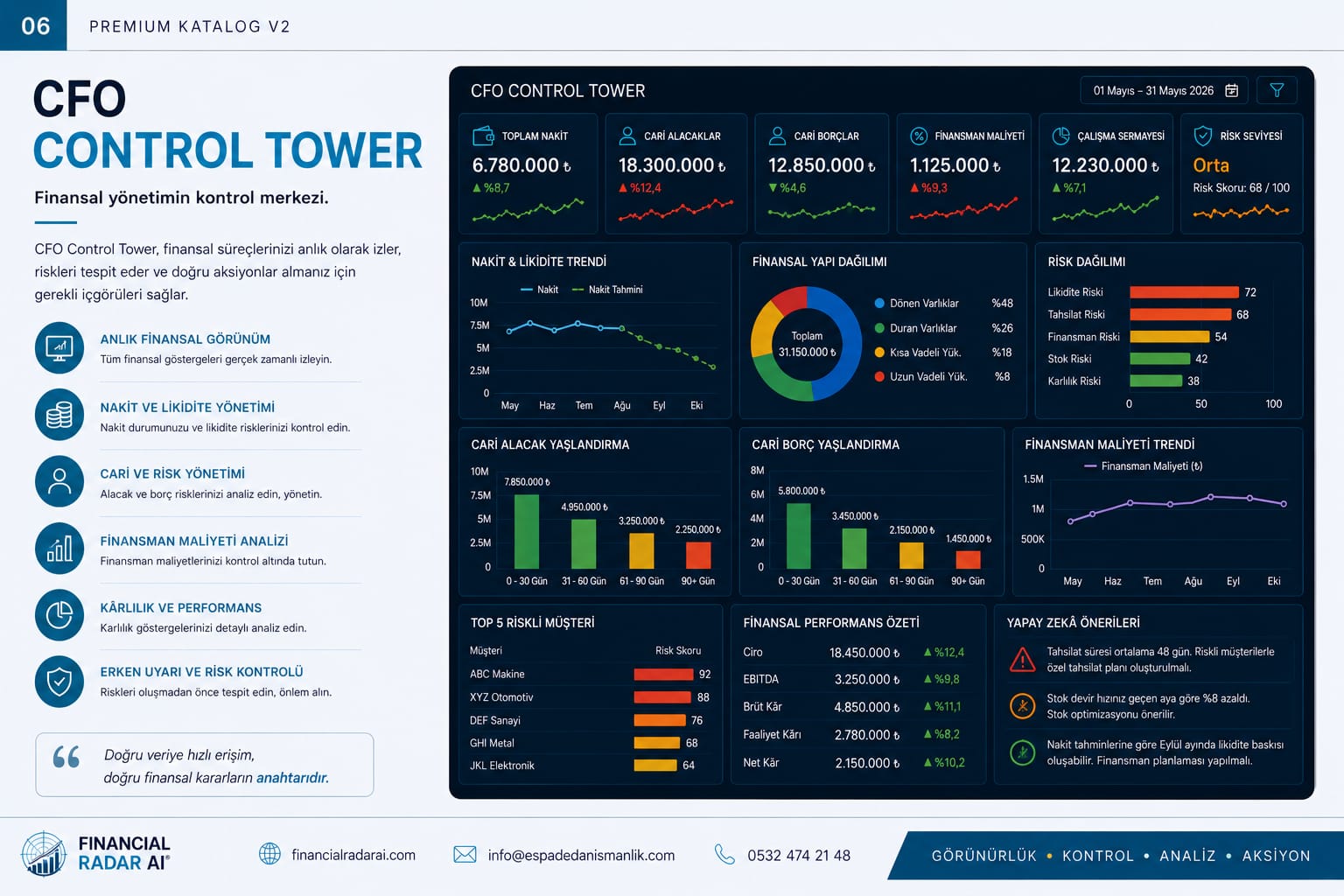1344x896 pixels.
Task: Click the Cari Borçlar %4,6 change indicator
Action: pyautogui.click(x=787, y=188)
